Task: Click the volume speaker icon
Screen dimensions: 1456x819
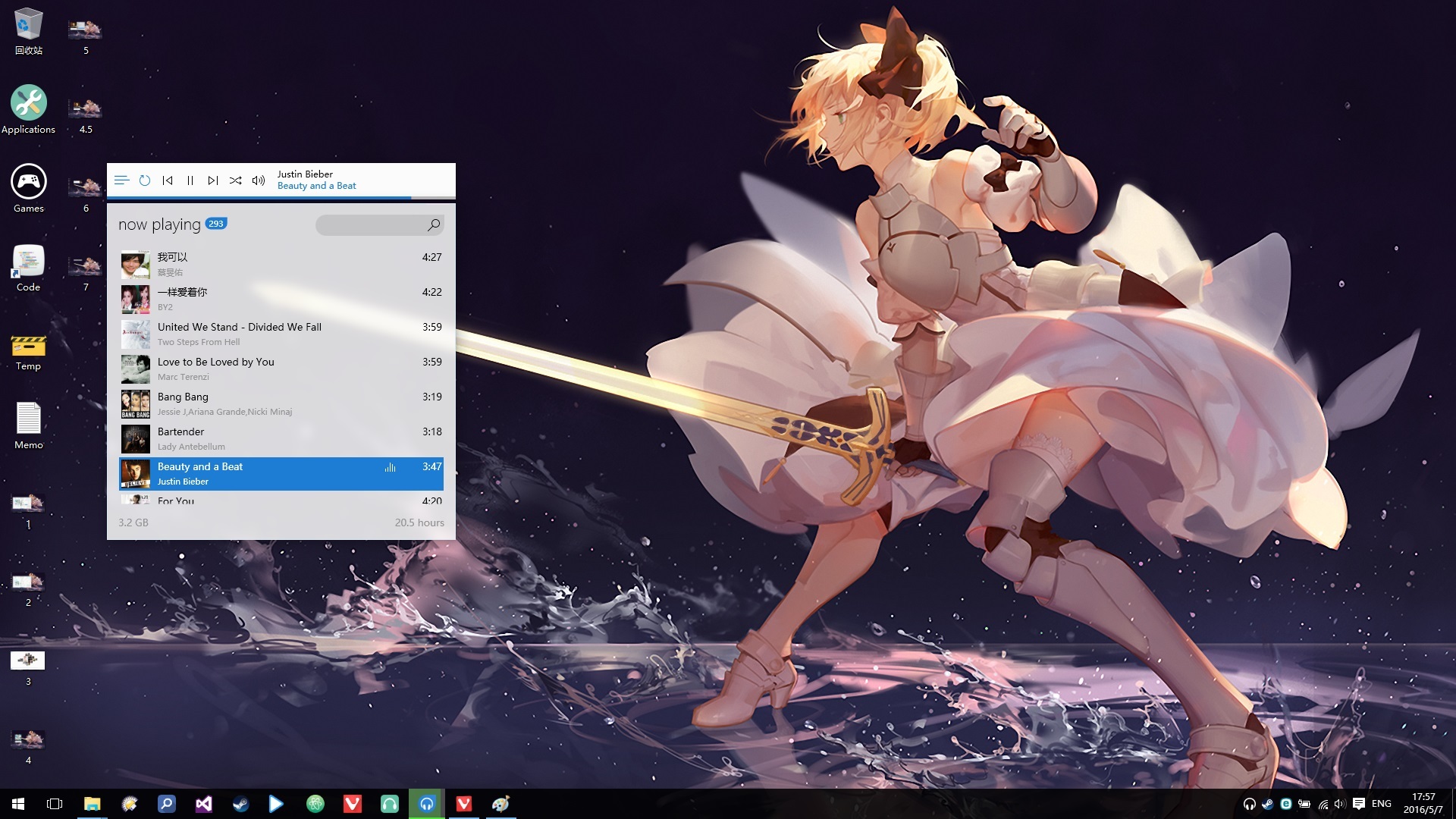Action: (x=259, y=180)
